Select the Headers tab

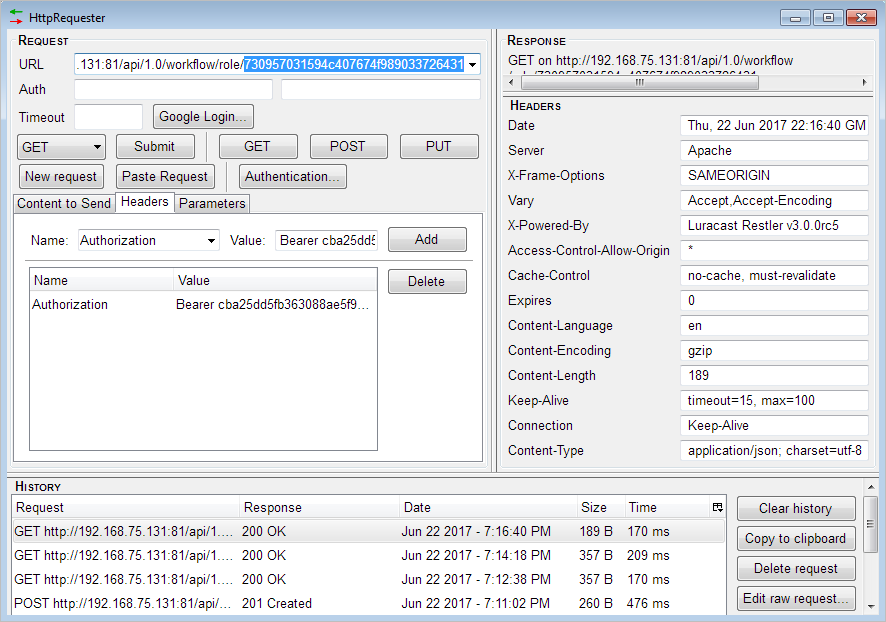[x=145, y=202]
